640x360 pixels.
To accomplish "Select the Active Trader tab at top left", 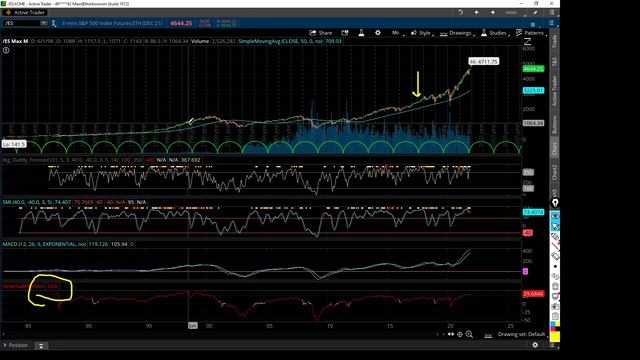I will pyautogui.click(x=26, y=13).
